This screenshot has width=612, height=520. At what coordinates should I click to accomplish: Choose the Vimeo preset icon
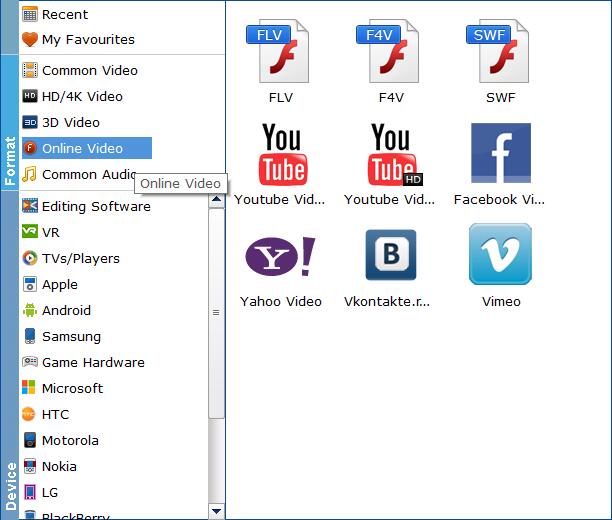tap(500, 254)
